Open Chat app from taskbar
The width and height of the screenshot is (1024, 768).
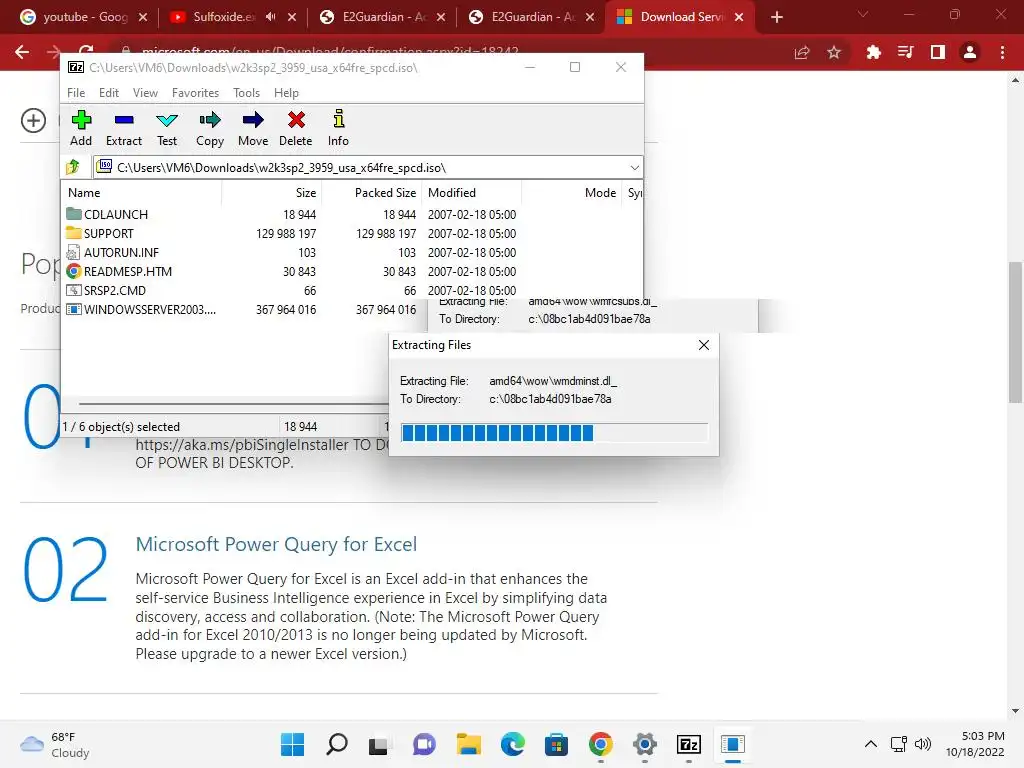[424, 744]
